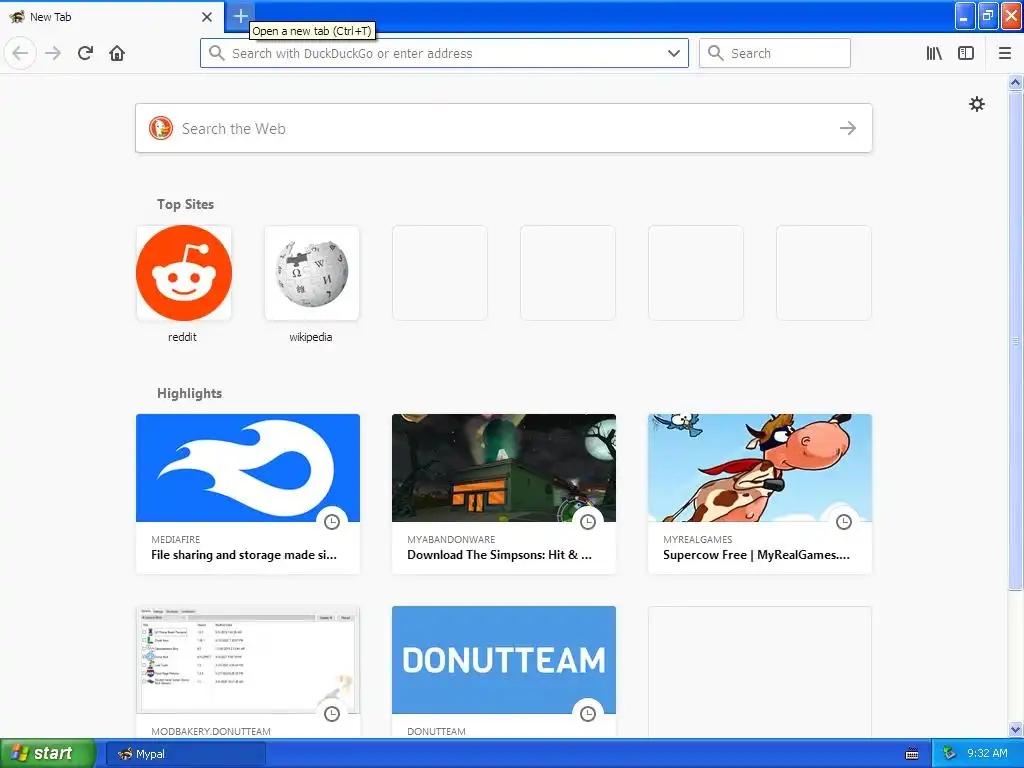Viewport: 1024px width, 768px height.
Task: Click the Highlights heading
Action: pos(189,393)
